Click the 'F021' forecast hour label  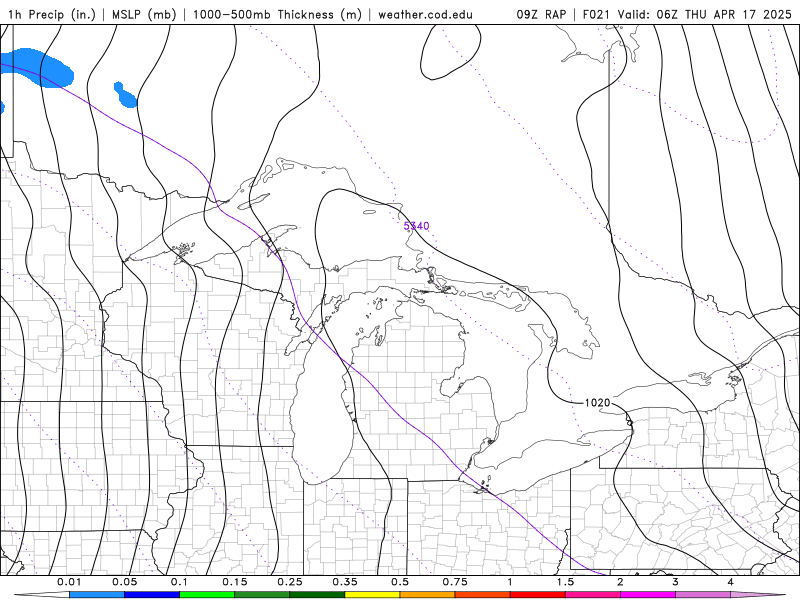coord(597,14)
